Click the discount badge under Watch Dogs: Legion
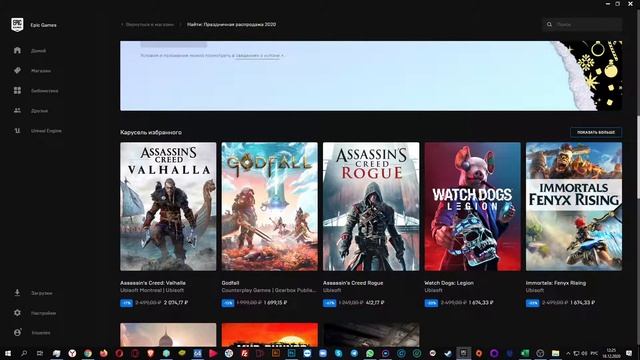The height and width of the screenshot is (360, 640). [431, 303]
